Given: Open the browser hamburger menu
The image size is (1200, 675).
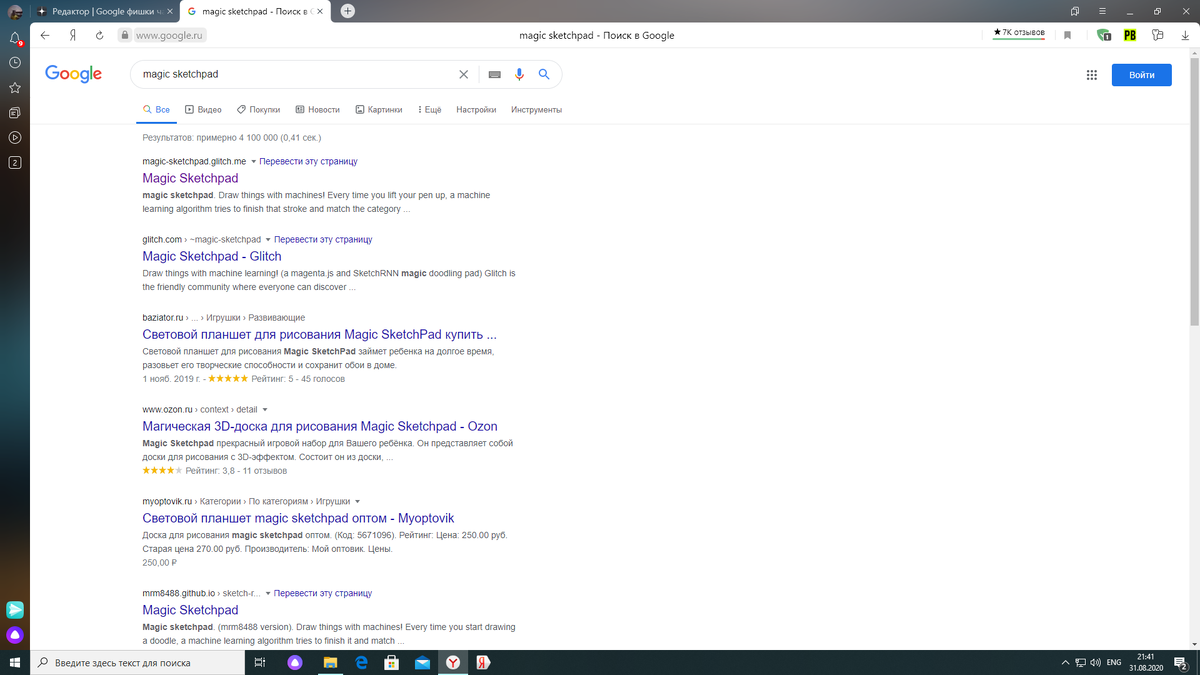Looking at the screenshot, I should tap(1102, 11).
